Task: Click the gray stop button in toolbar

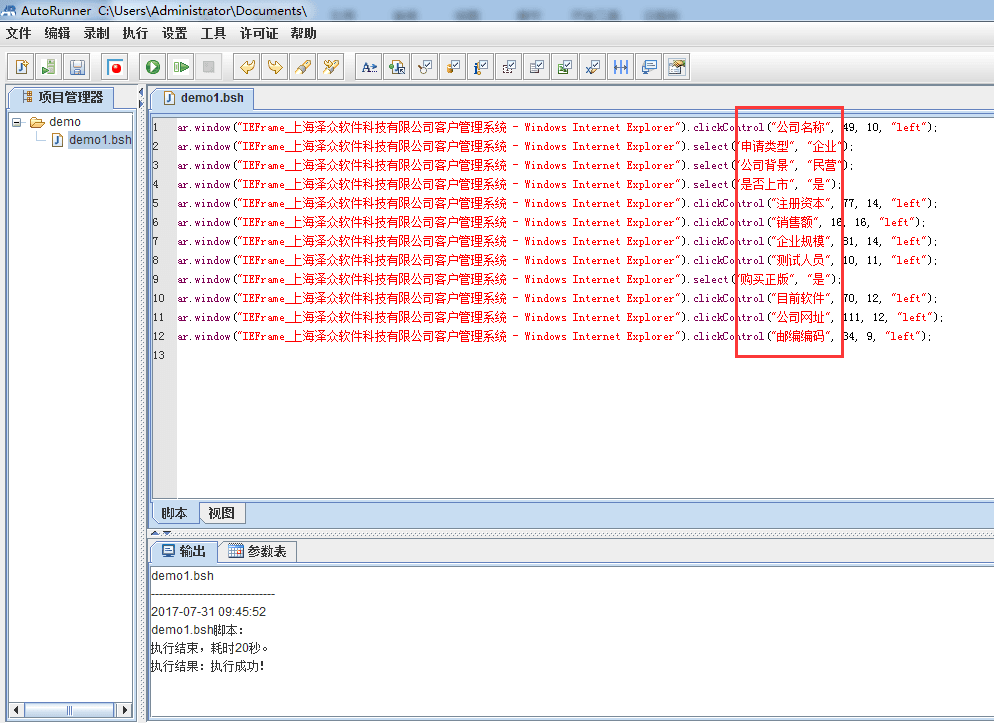Action: (209, 67)
